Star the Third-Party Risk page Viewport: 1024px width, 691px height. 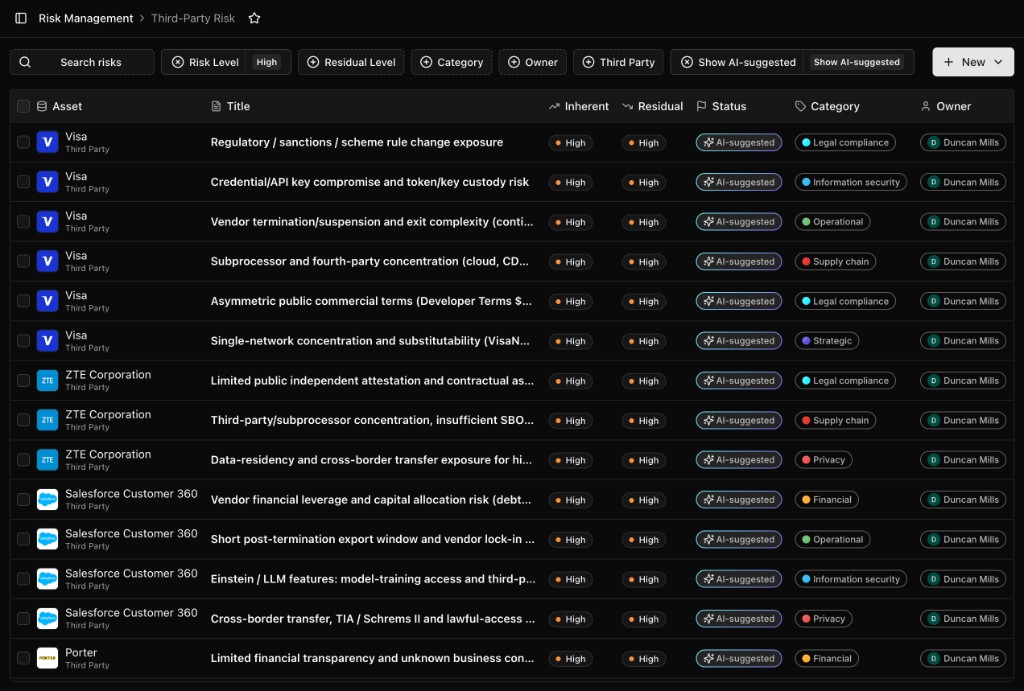(255, 18)
